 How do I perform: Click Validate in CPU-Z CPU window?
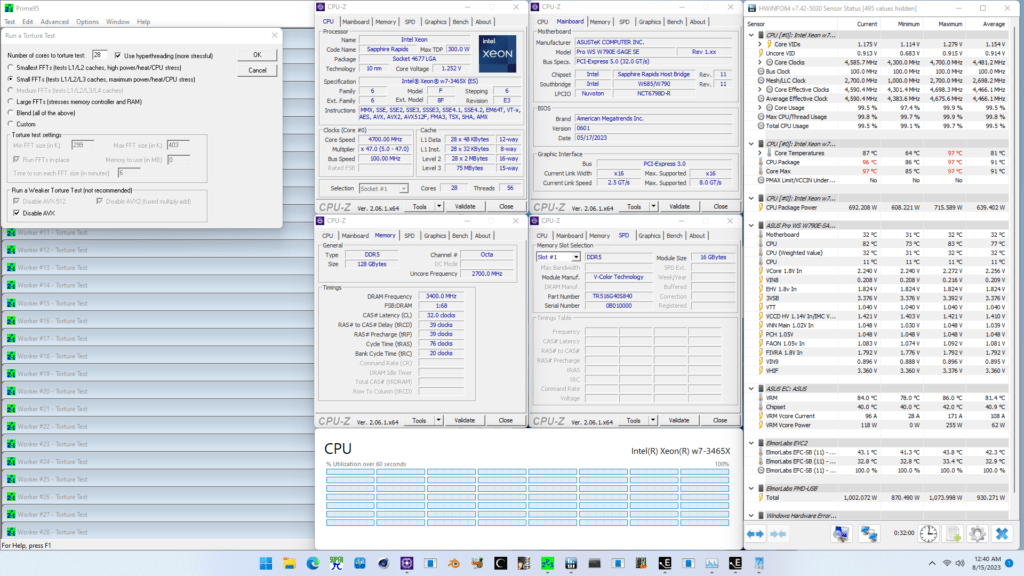point(465,206)
